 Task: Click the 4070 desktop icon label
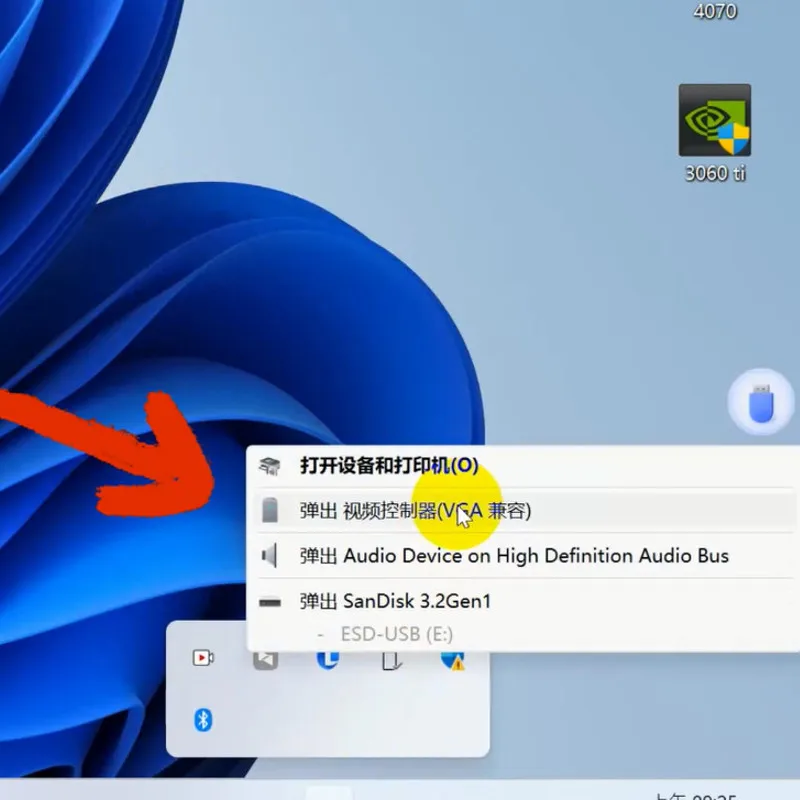click(x=715, y=12)
